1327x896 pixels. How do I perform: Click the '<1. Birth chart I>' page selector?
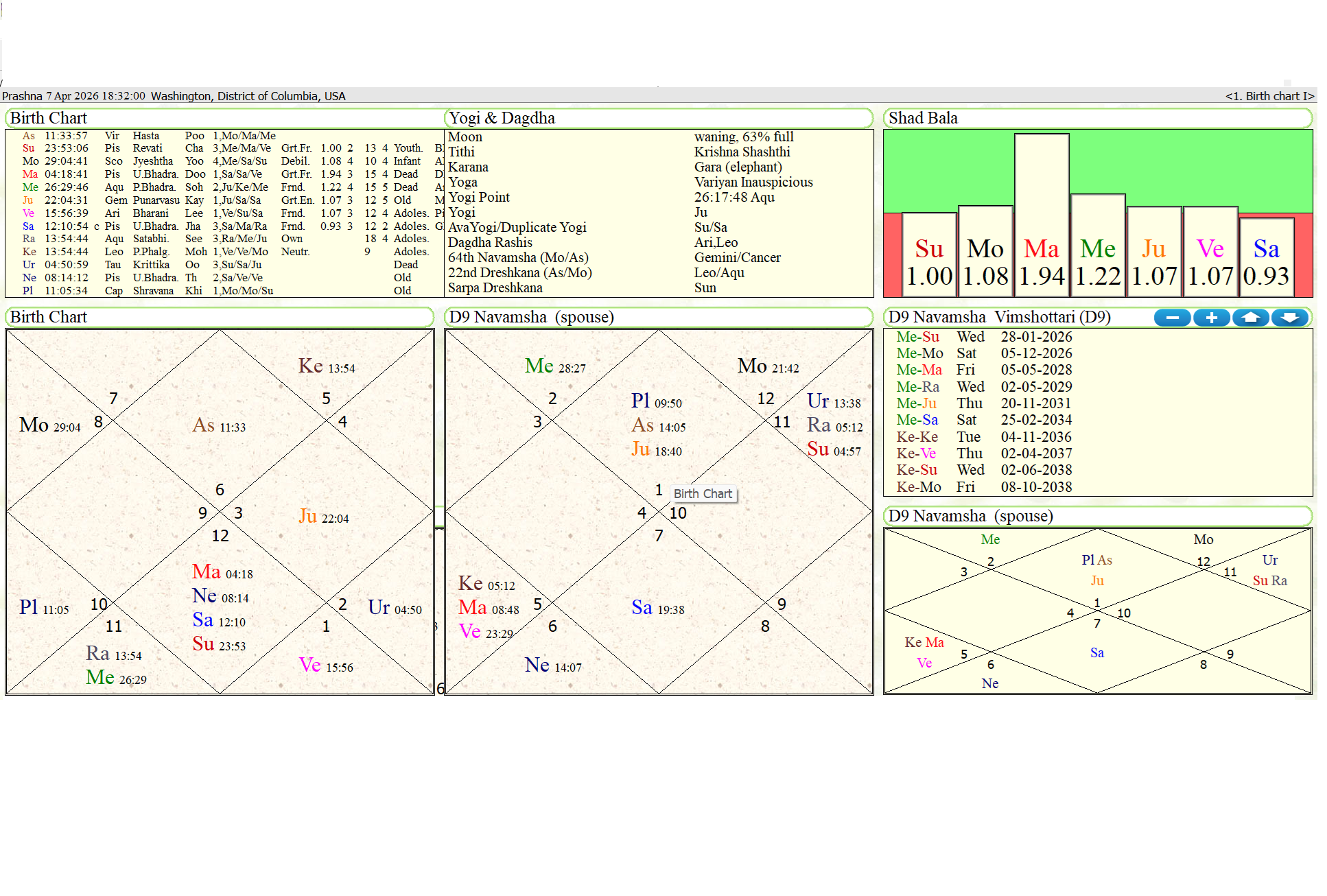1269,96
